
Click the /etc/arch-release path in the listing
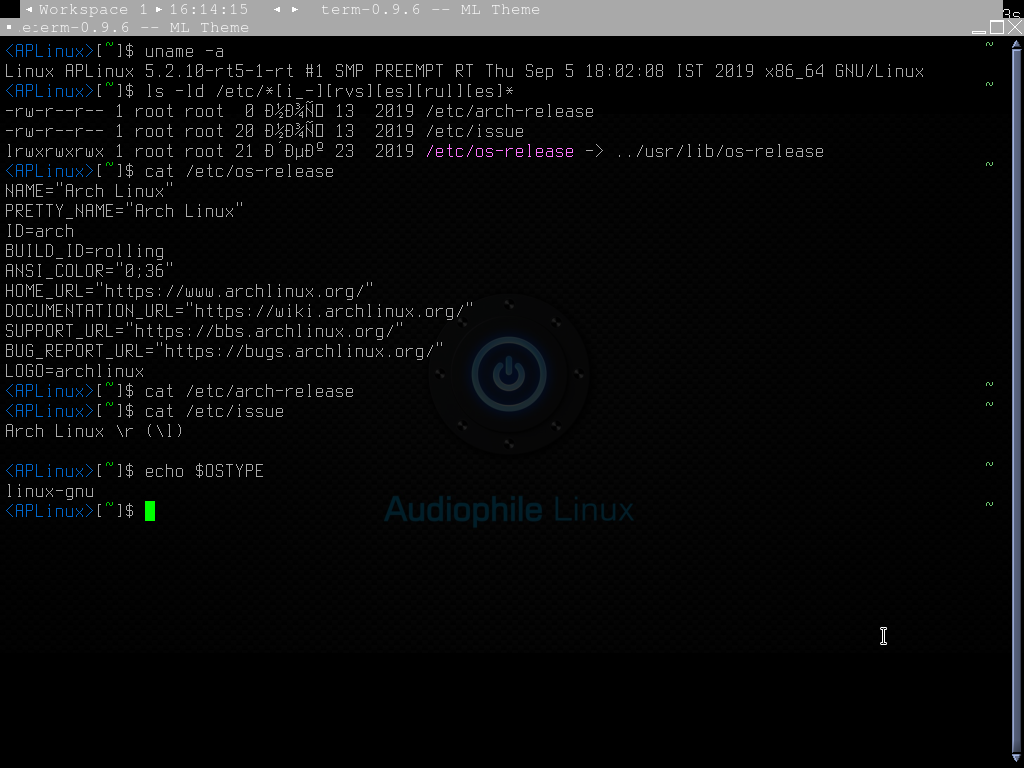click(509, 111)
